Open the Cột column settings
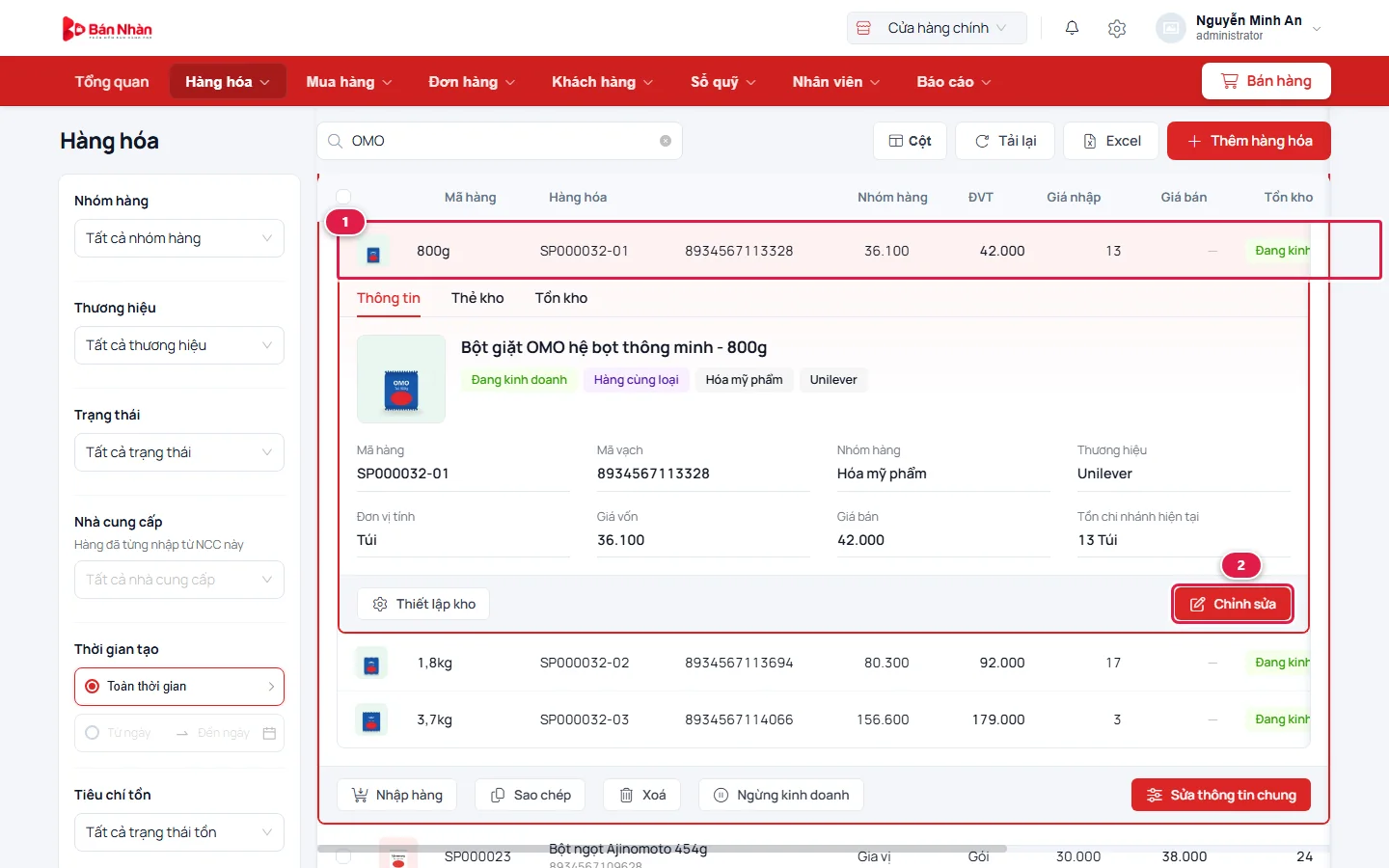 click(x=910, y=141)
